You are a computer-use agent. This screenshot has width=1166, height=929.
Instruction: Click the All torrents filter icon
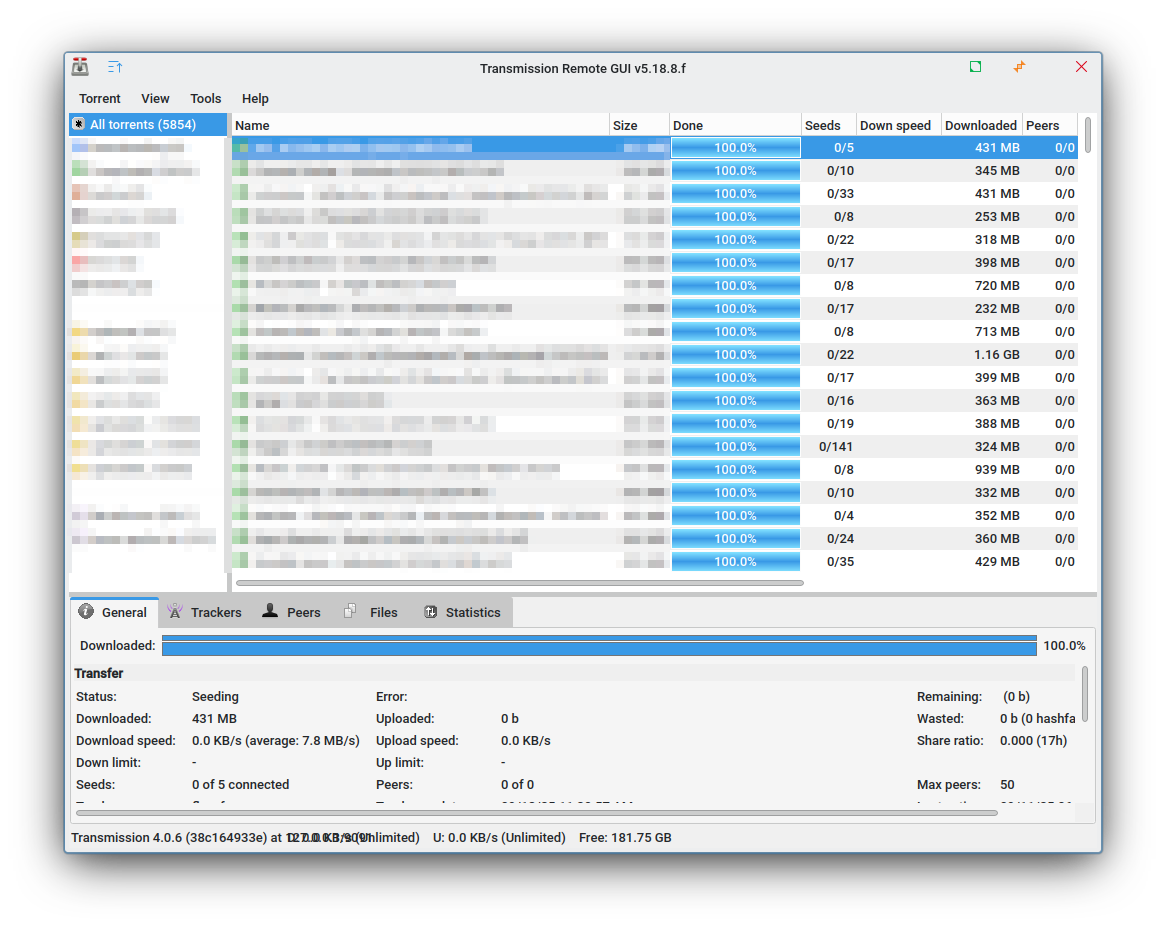pos(79,124)
